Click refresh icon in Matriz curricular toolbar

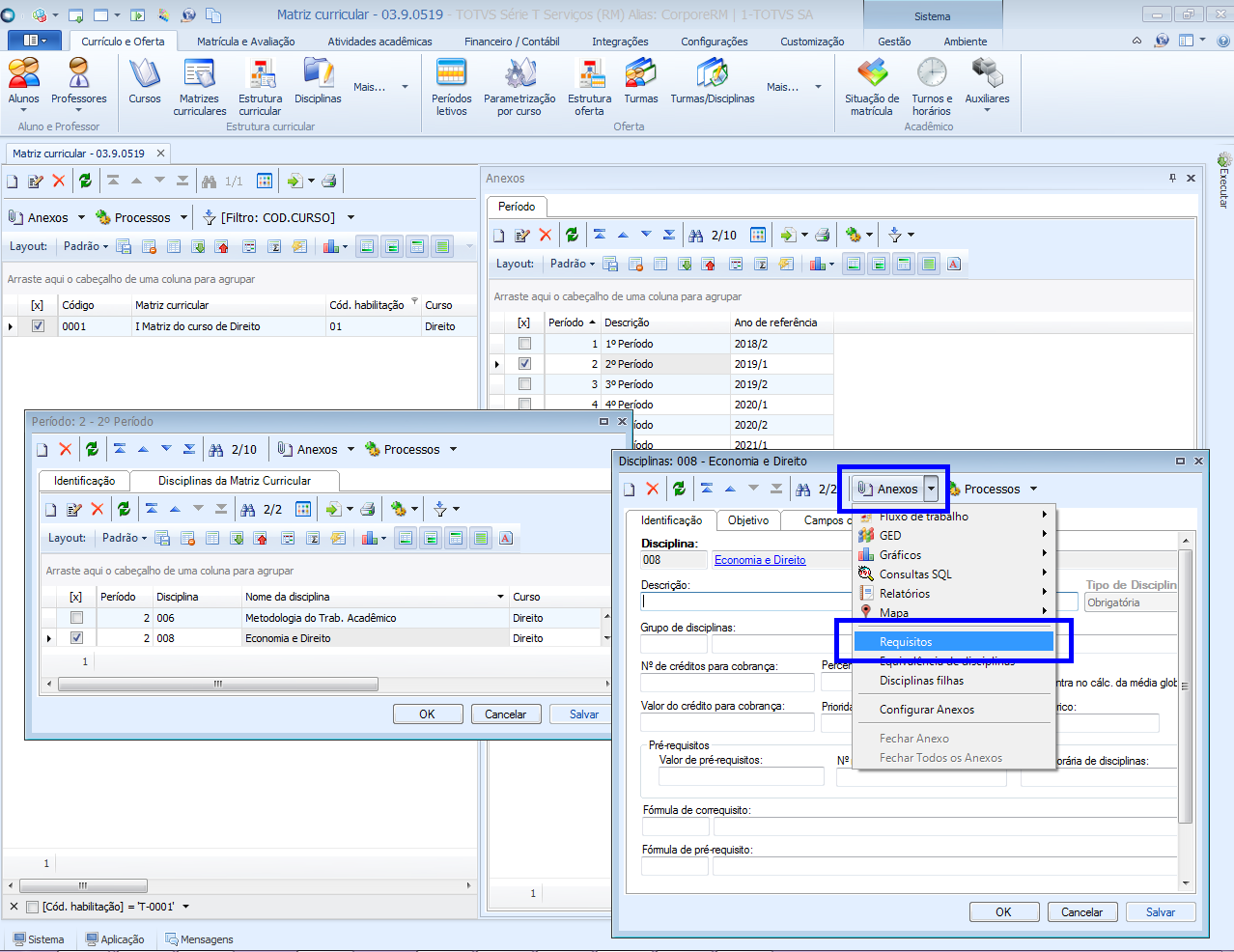85,181
